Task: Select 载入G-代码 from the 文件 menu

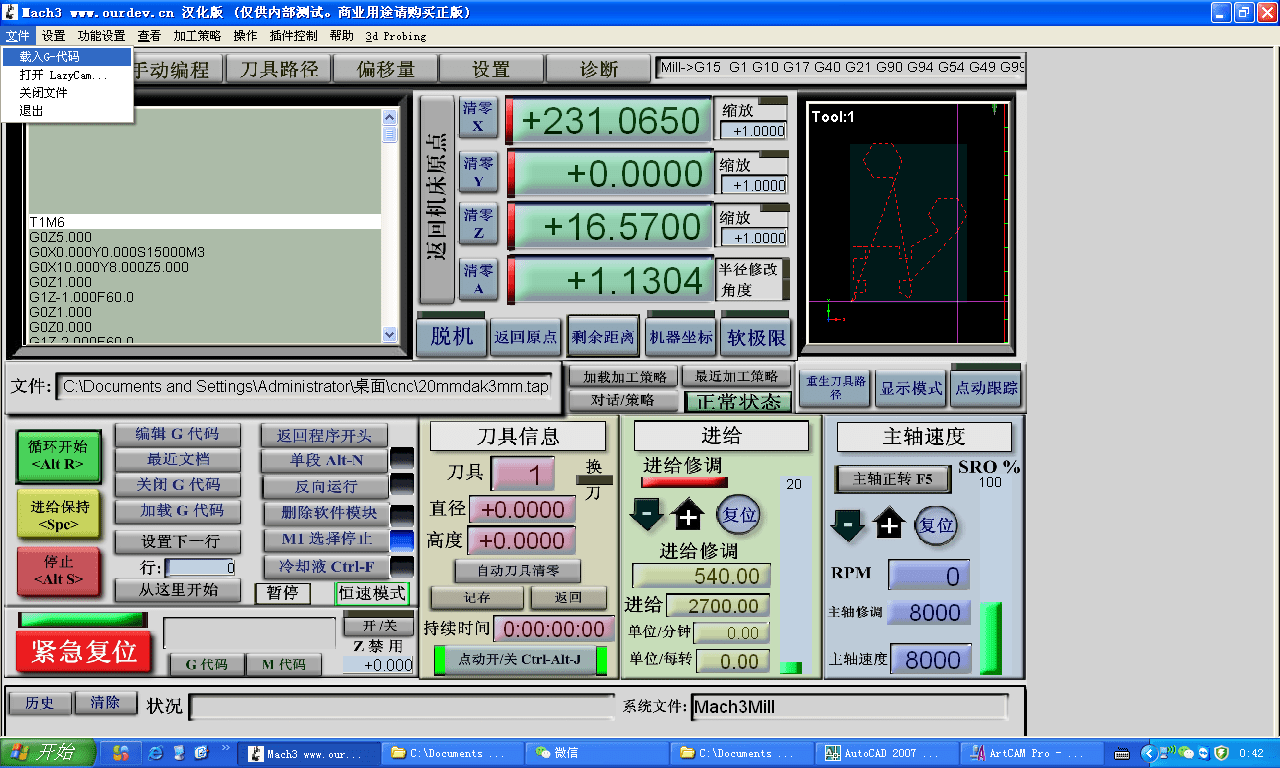Action: 67,57
